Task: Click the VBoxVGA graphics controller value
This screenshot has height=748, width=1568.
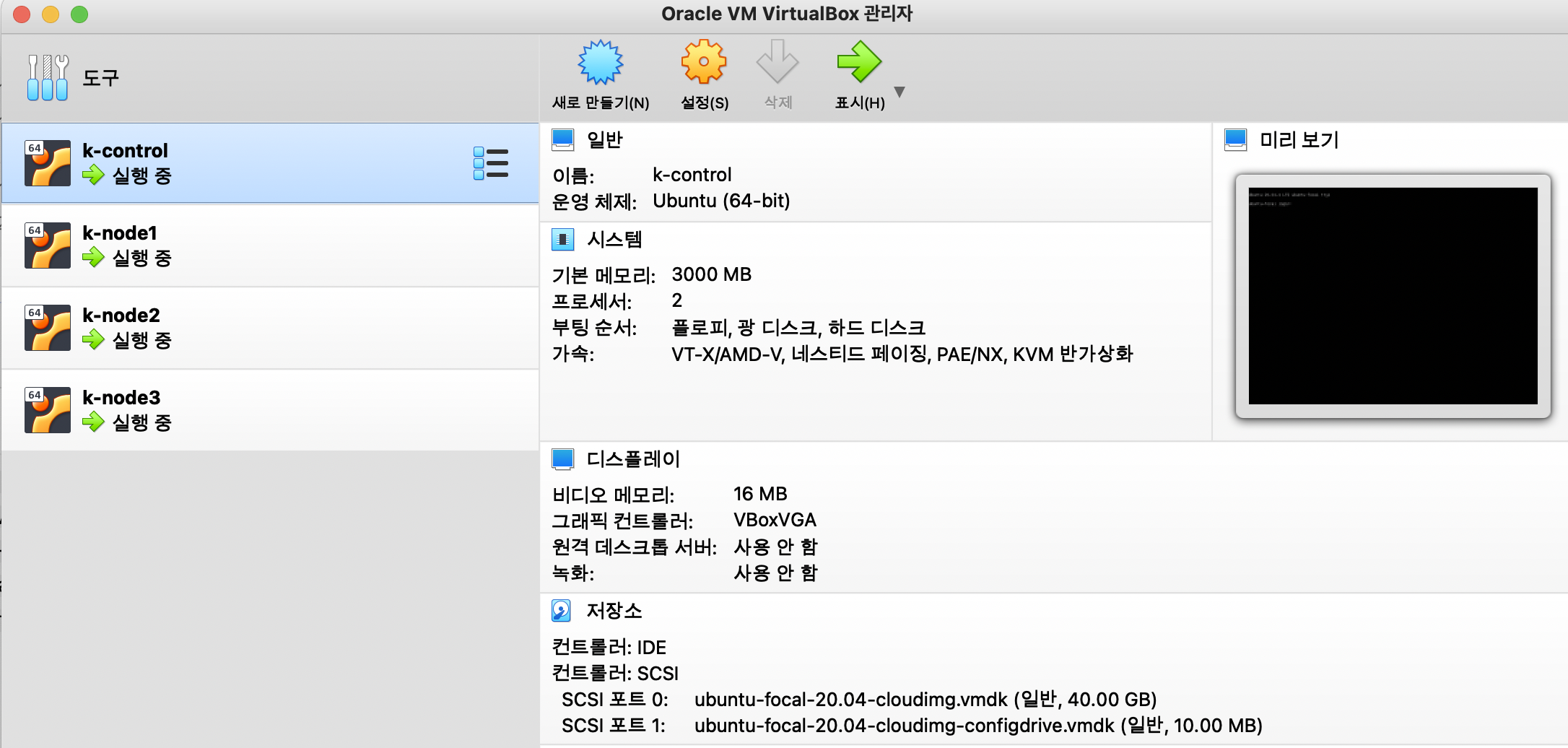Action: pyautogui.click(x=775, y=520)
